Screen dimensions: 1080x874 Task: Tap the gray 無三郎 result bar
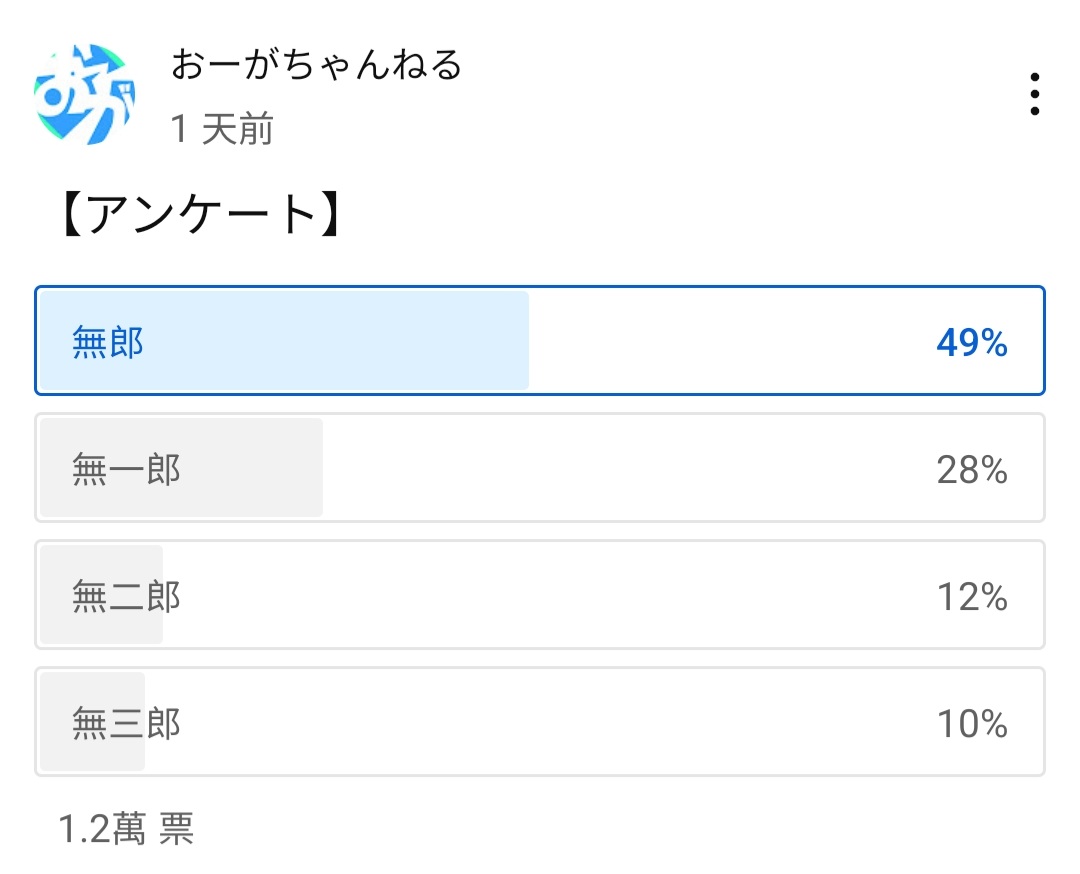click(92, 722)
